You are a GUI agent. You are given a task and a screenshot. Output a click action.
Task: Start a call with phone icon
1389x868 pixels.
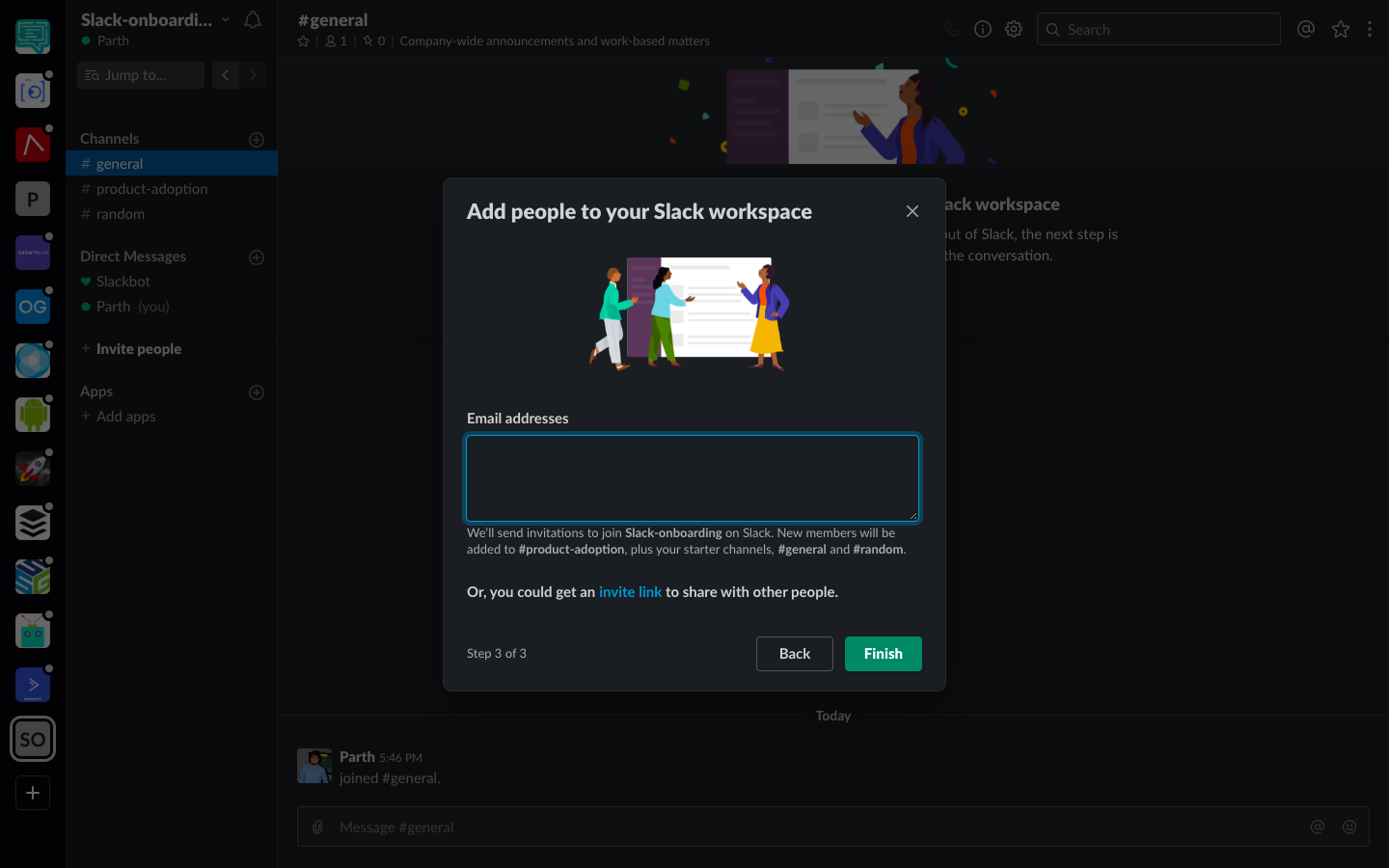952,29
